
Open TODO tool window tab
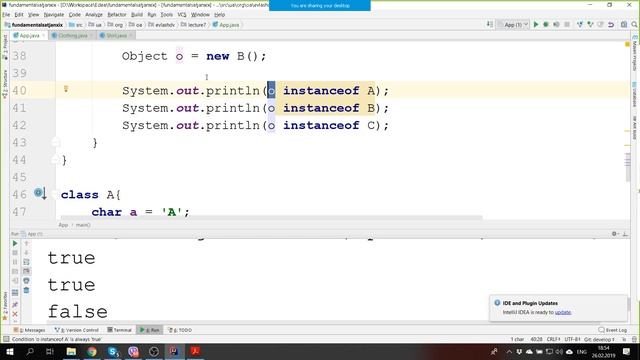pyautogui.click(x=180, y=330)
